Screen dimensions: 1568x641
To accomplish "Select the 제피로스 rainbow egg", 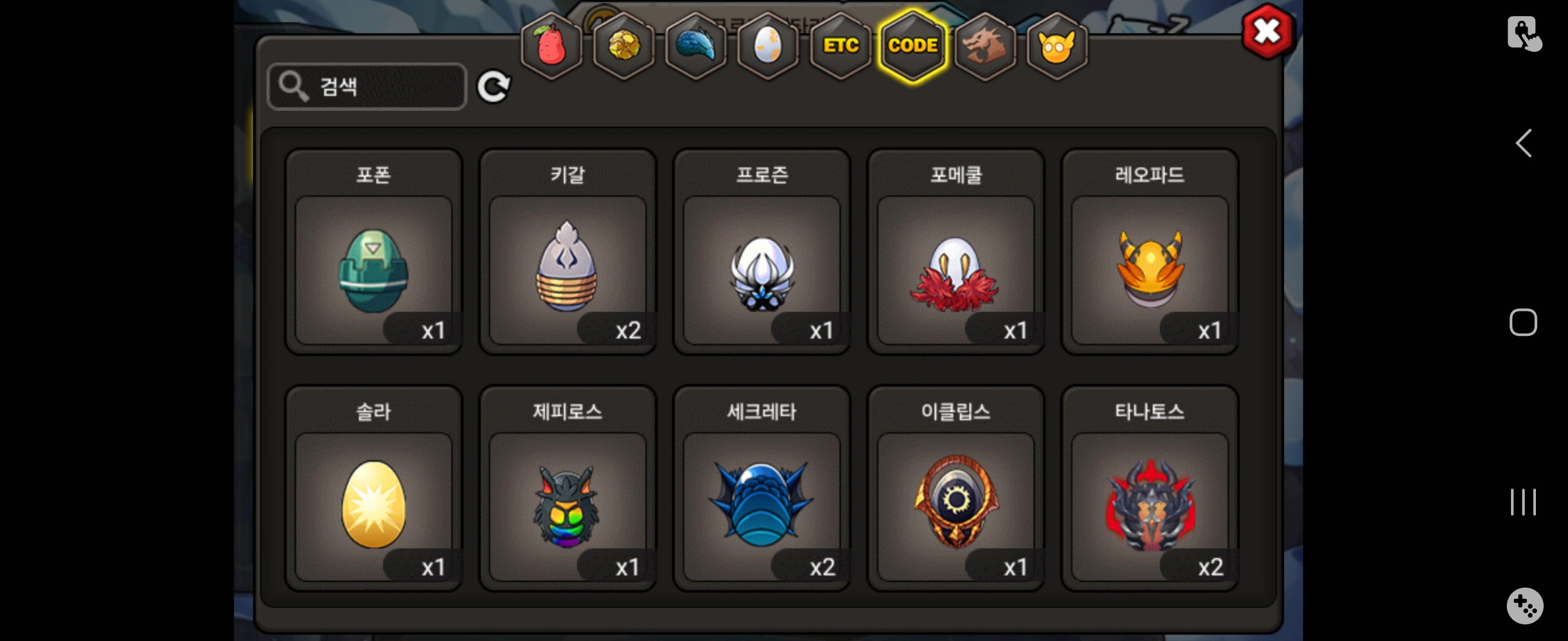I will pyautogui.click(x=567, y=488).
